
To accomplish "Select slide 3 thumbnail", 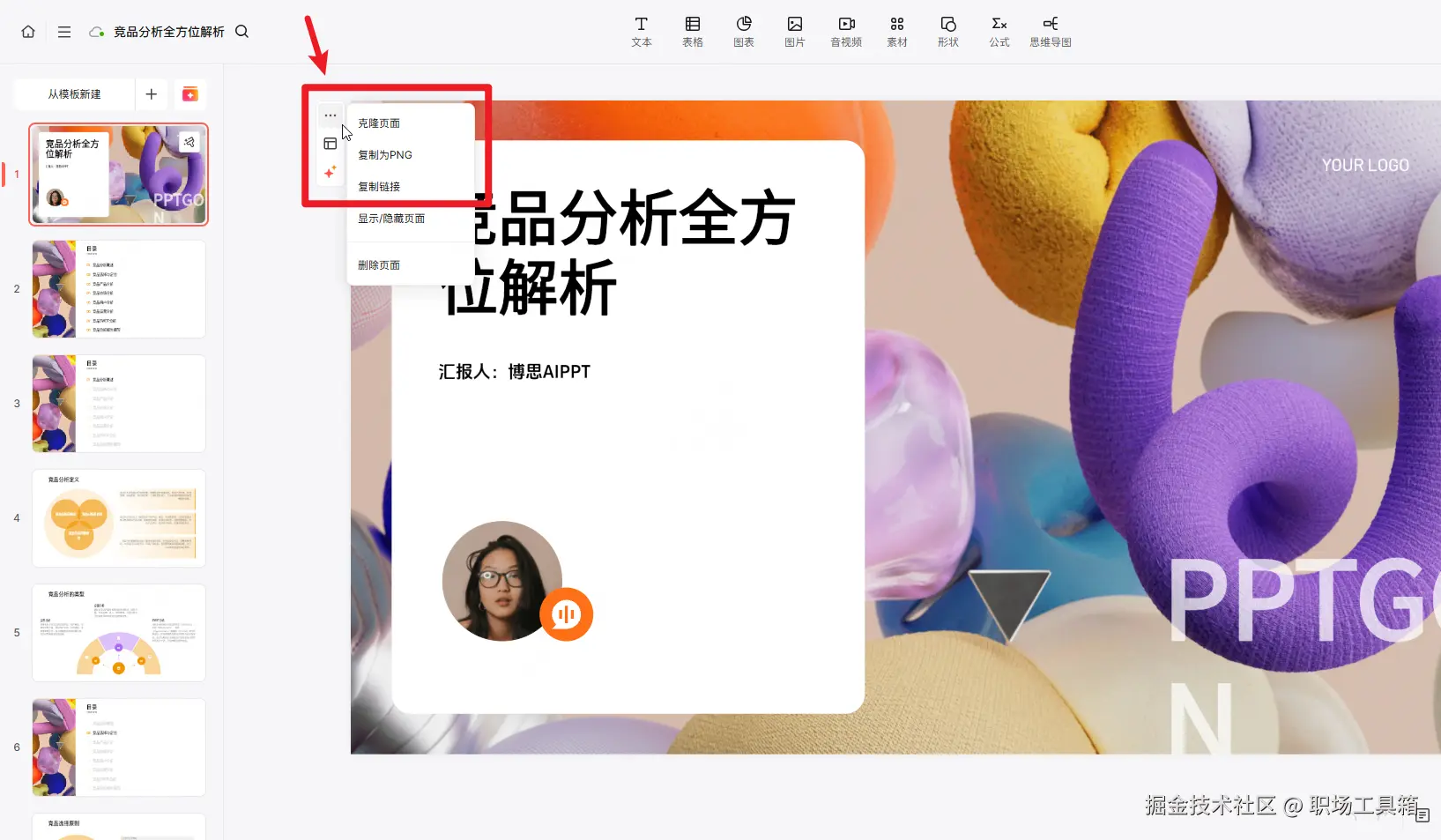I will (119, 404).
